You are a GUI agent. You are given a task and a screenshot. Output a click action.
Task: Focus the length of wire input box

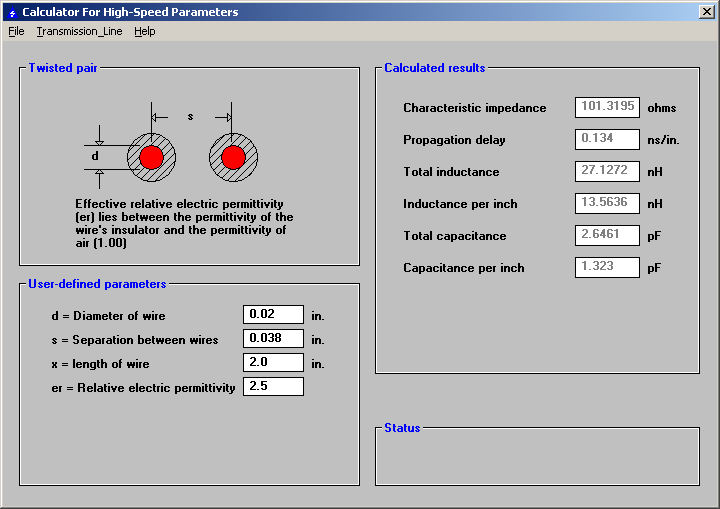(273, 363)
